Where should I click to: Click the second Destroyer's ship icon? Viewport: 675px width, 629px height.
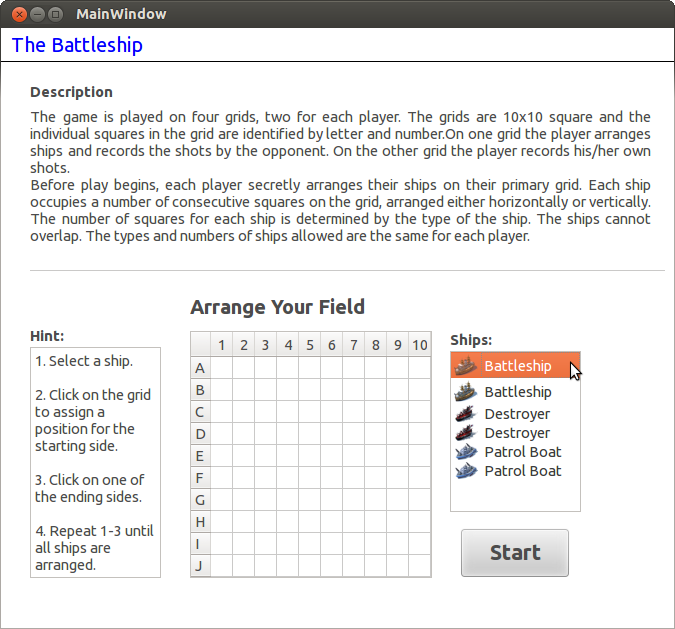[x=466, y=433]
